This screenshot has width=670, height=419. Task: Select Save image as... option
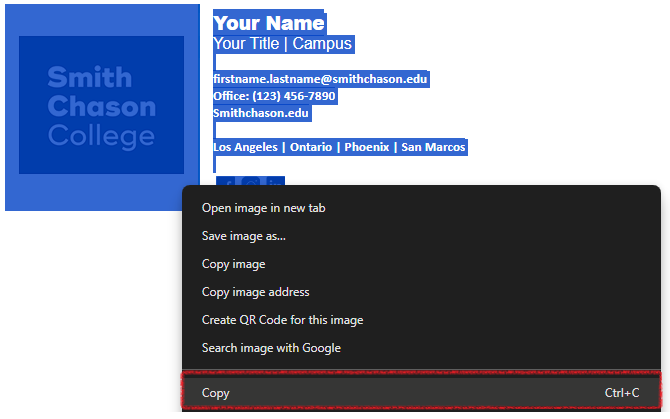pos(421,236)
